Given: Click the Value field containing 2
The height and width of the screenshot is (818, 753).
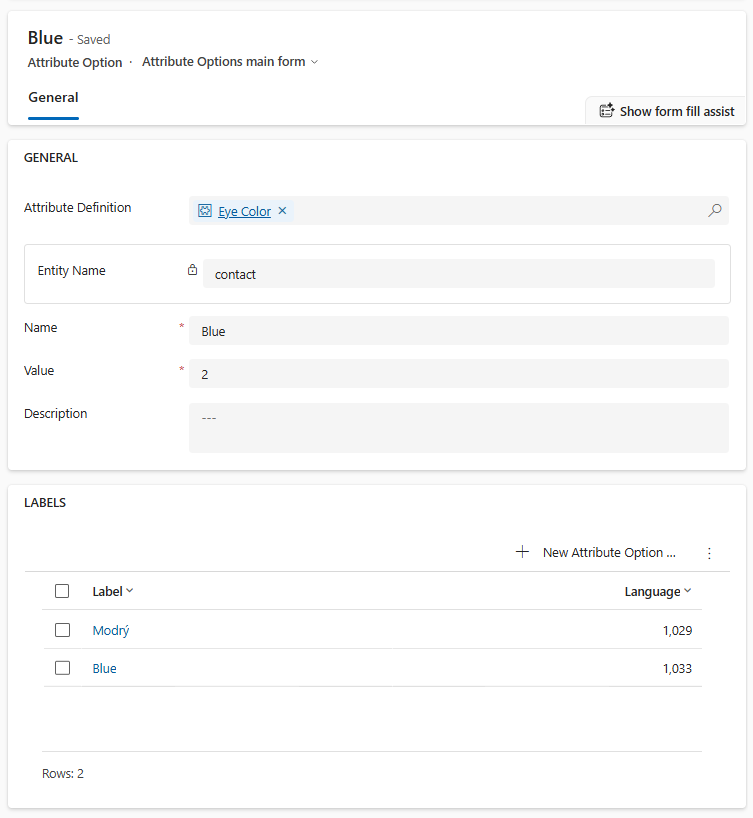Looking at the screenshot, I should [459, 374].
